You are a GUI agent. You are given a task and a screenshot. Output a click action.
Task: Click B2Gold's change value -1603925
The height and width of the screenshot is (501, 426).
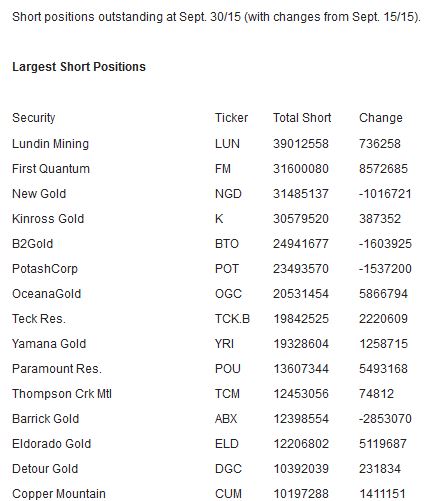coord(385,244)
